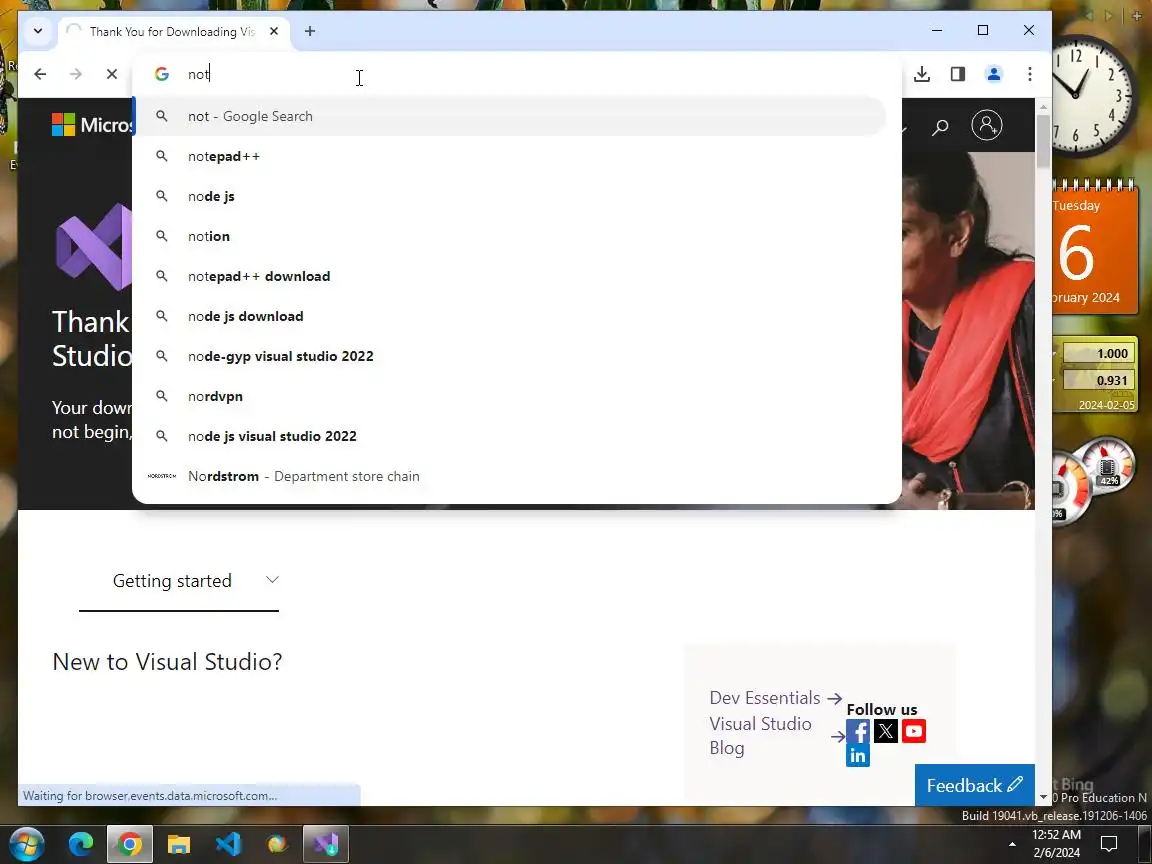
Task: Click the scrollbar down arrow
Action: (1043, 797)
